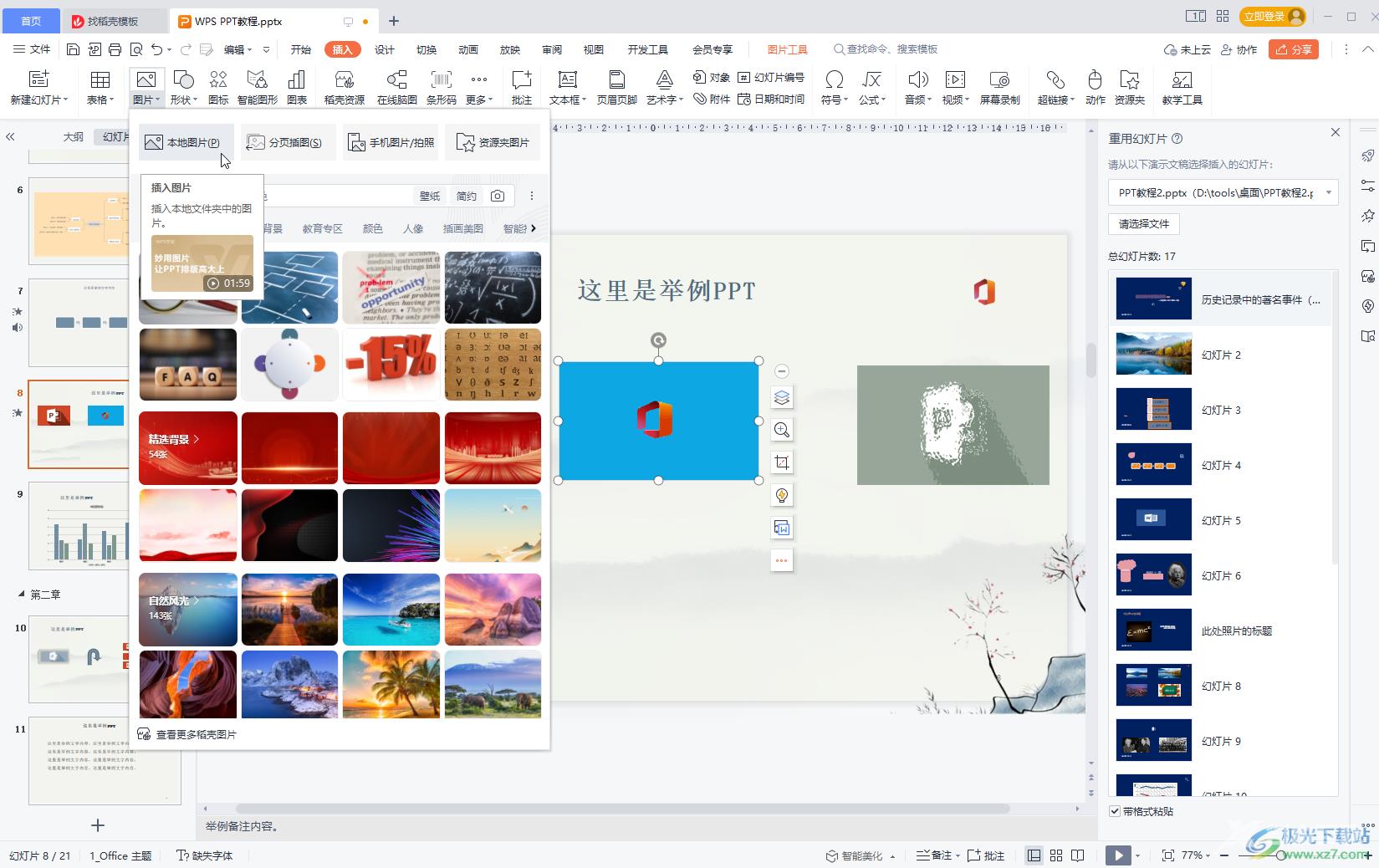Open the 设计 design tab
Screen dimensions: 1379x868
click(385, 49)
